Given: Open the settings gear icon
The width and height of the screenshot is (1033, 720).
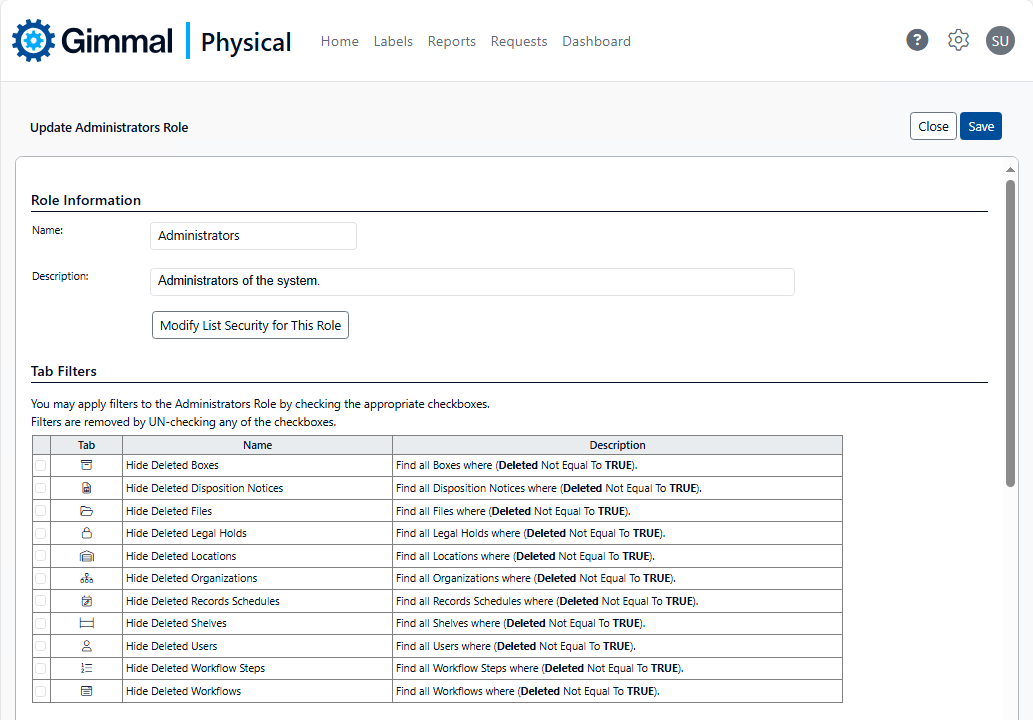Looking at the screenshot, I should click(958, 40).
